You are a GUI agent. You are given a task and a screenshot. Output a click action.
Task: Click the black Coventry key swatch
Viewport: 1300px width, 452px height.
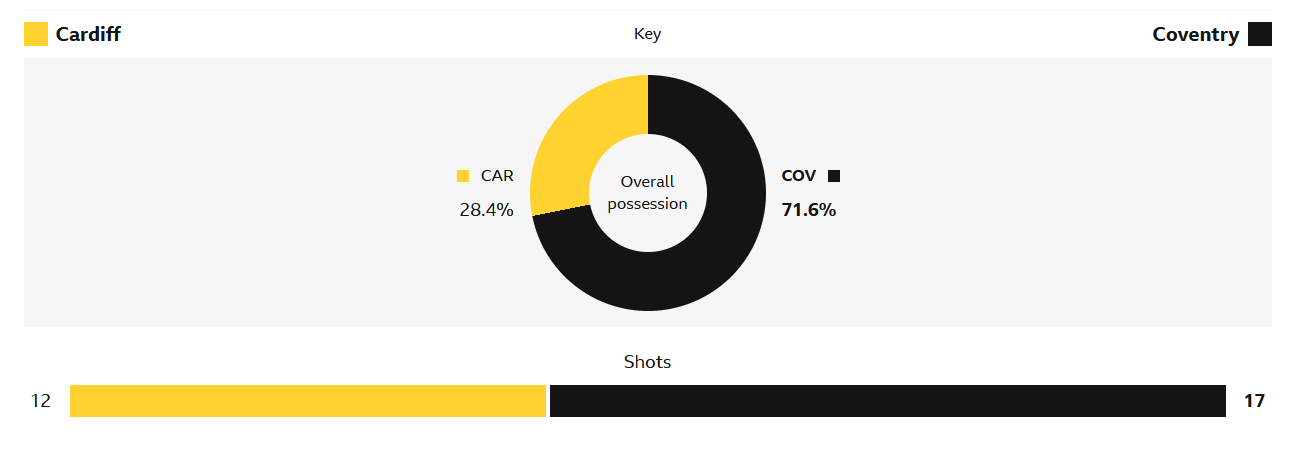(1260, 34)
